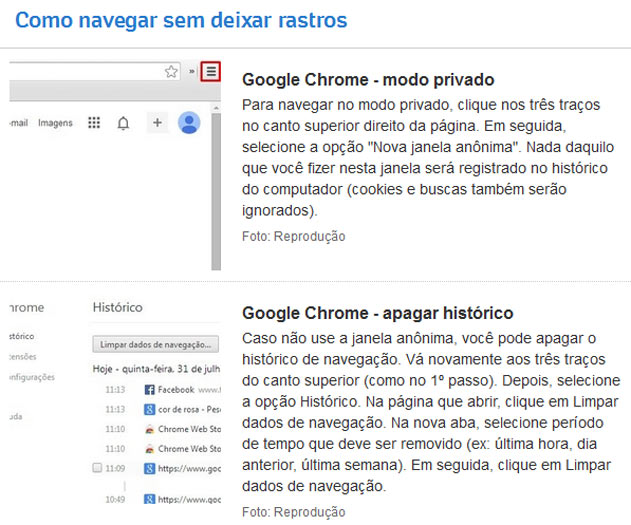The height and width of the screenshot is (525, 631).
Task: Open the https://www.goo entry at 11:09
Action: pos(189,468)
